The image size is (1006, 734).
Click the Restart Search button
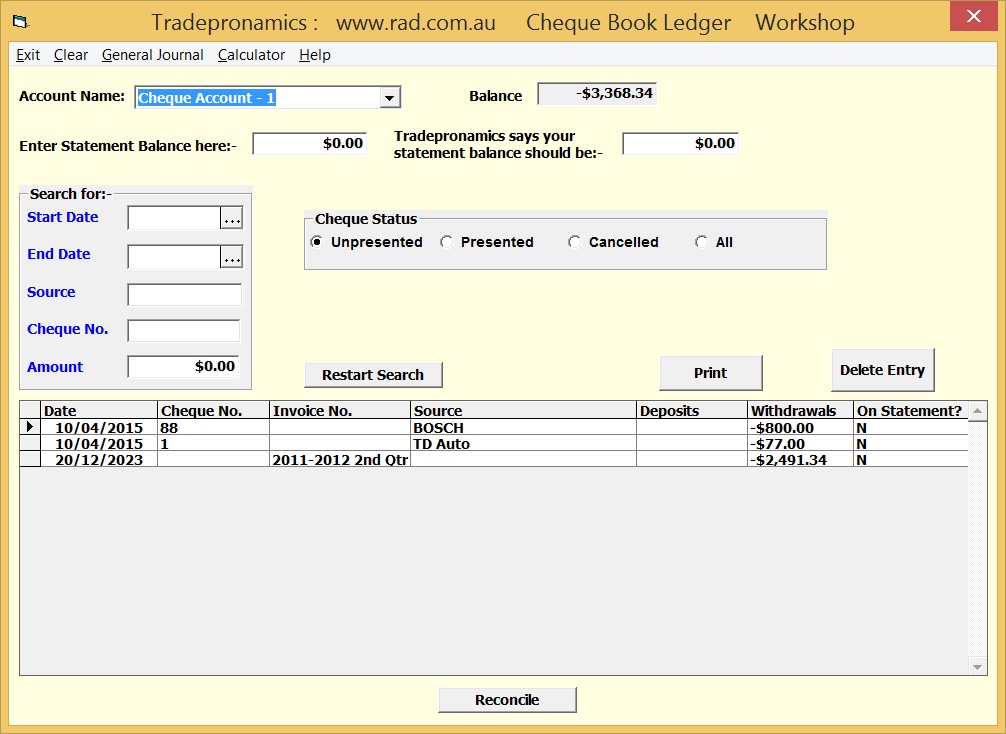(373, 375)
